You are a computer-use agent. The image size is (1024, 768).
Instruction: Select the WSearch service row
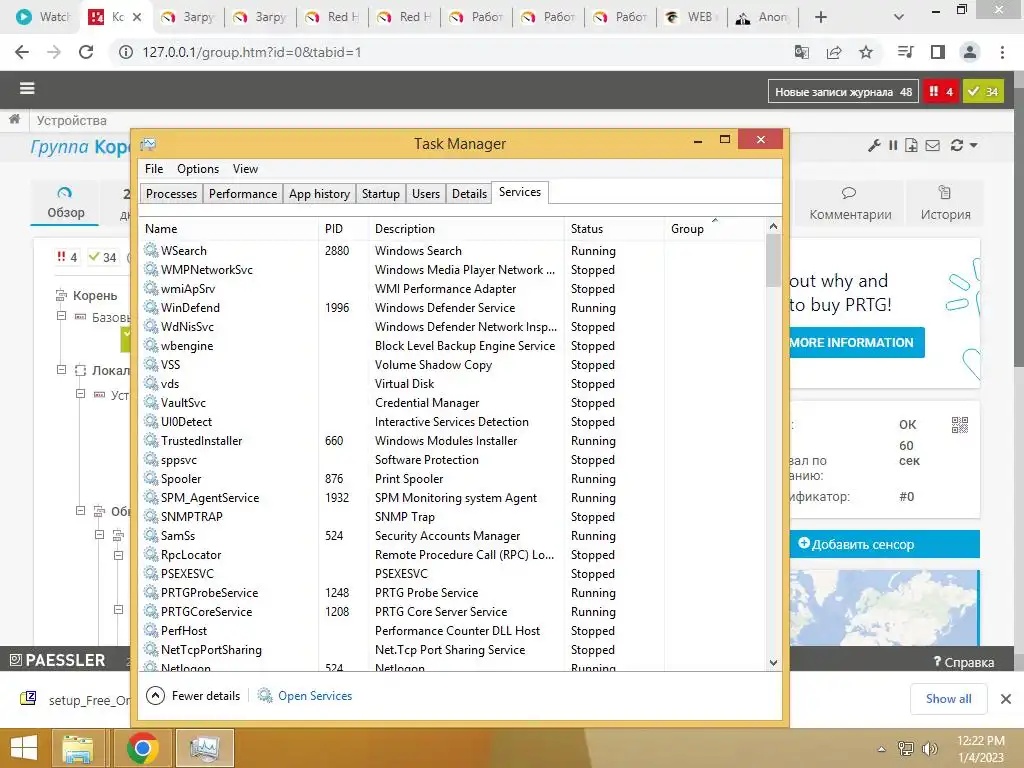click(452, 251)
